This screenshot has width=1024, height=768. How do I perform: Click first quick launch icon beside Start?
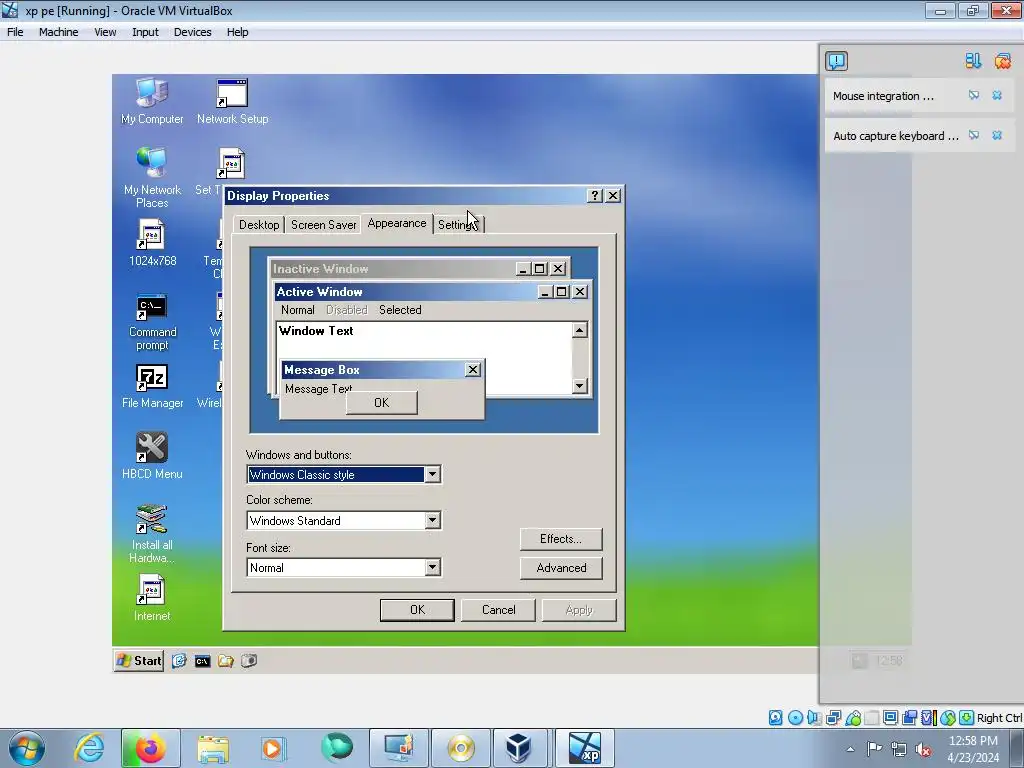(179, 661)
